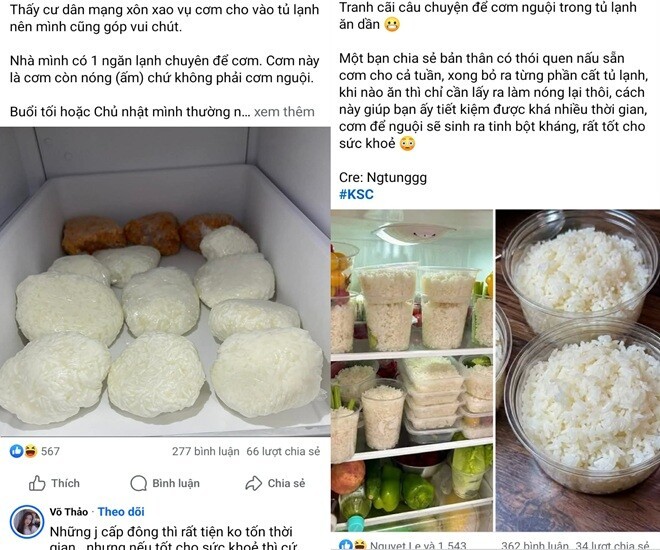
Task: Click the Thích thumbs-up icon
Action: [37, 484]
